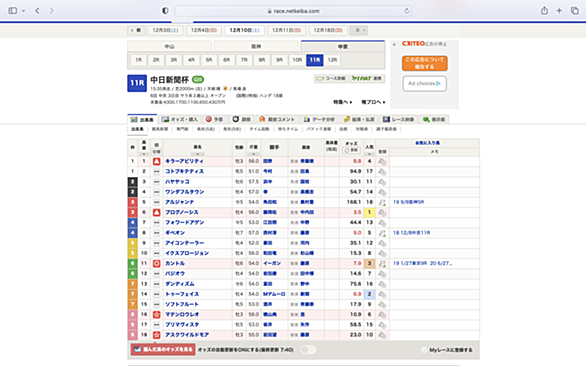Toggle favorite icon for カントル row
The height and width of the screenshot is (366, 586).
click(382, 264)
